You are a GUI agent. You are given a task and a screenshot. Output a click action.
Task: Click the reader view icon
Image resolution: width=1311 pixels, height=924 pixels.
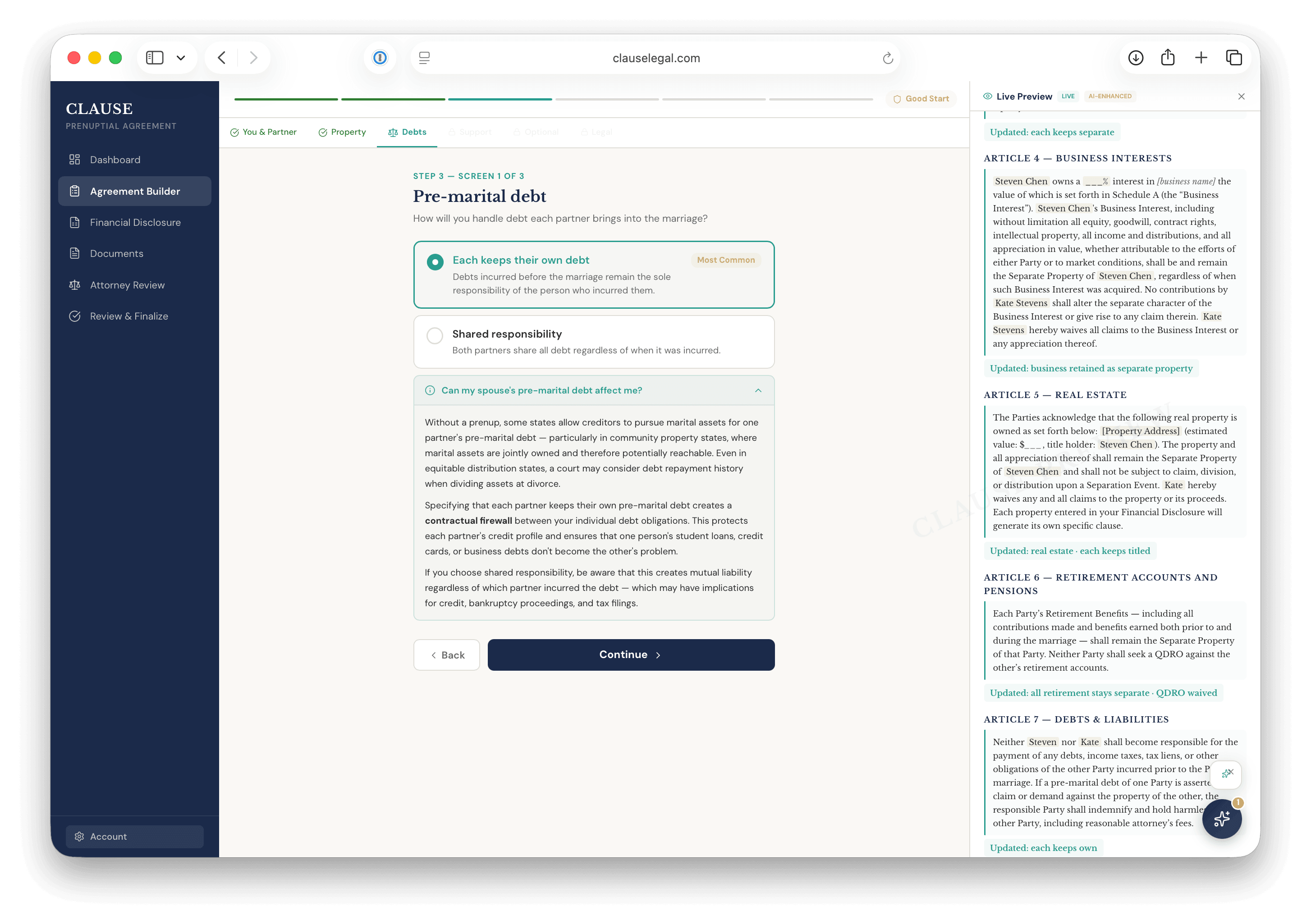424,58
